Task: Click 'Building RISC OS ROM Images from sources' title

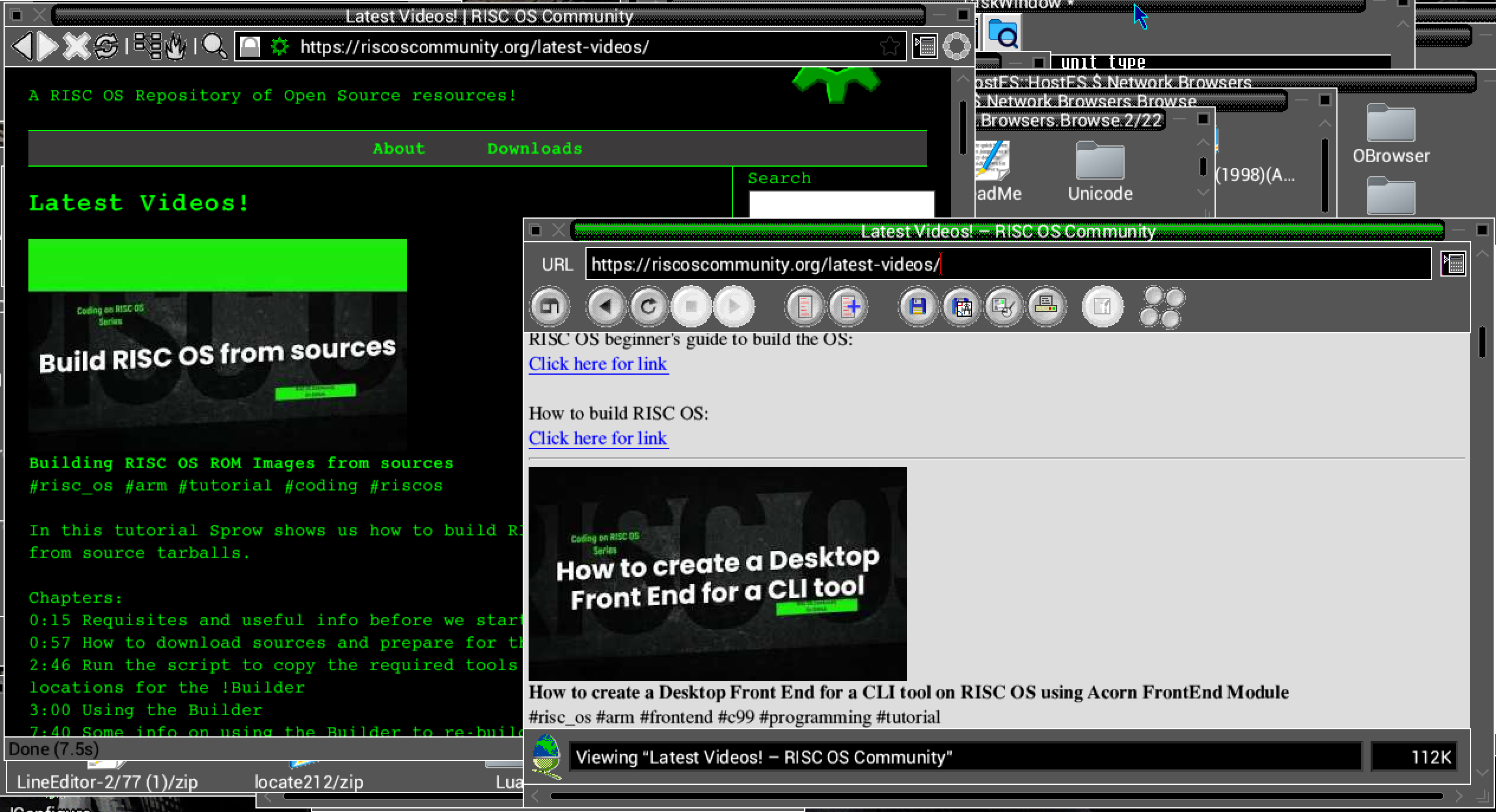Action: pos(241,463)
